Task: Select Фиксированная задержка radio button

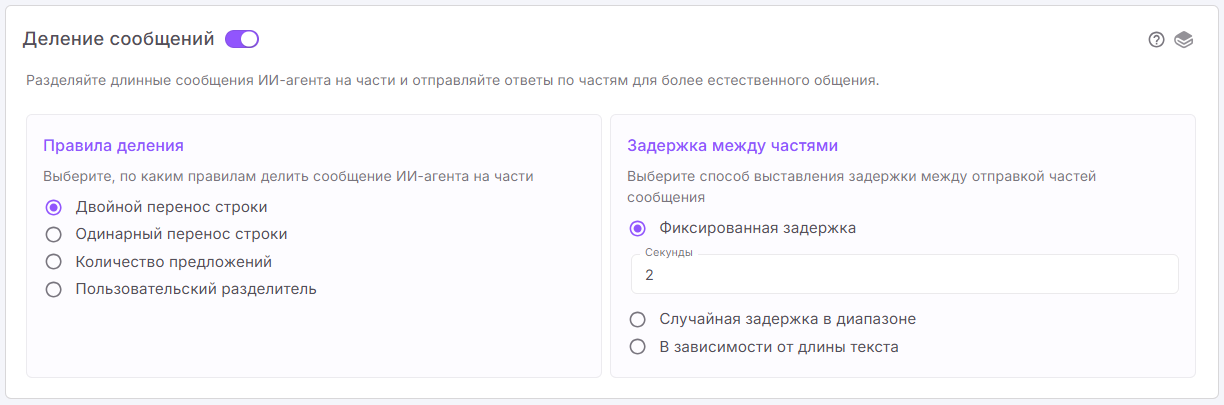Action: [637, 228]
